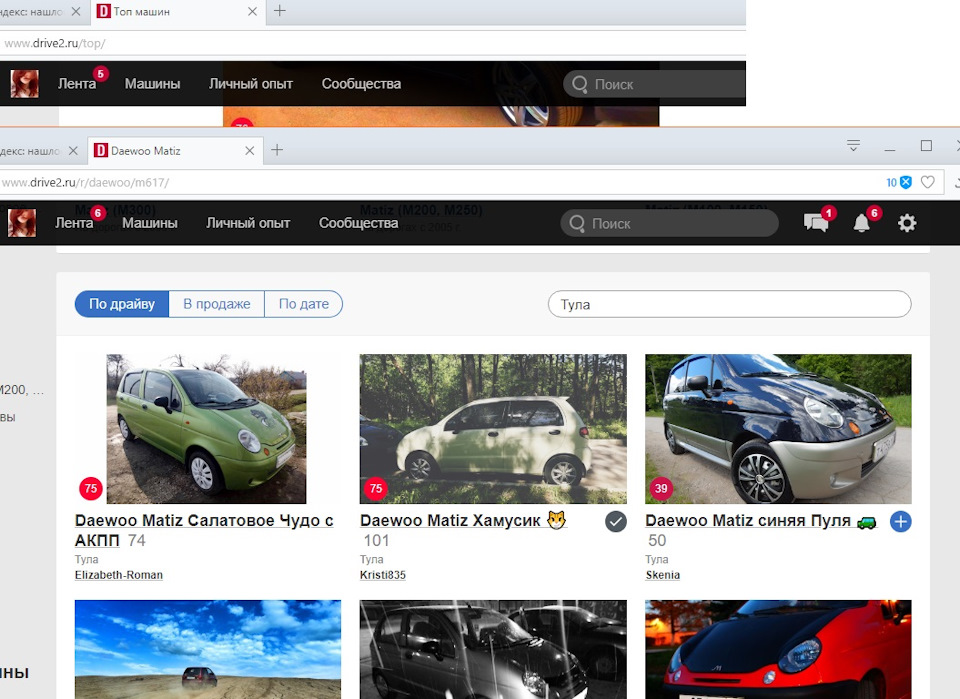Image resolution: width=960 pixels, height=699 pixels.
Task: Open Kristi835 user profile
Action: [x=383, y=575]
